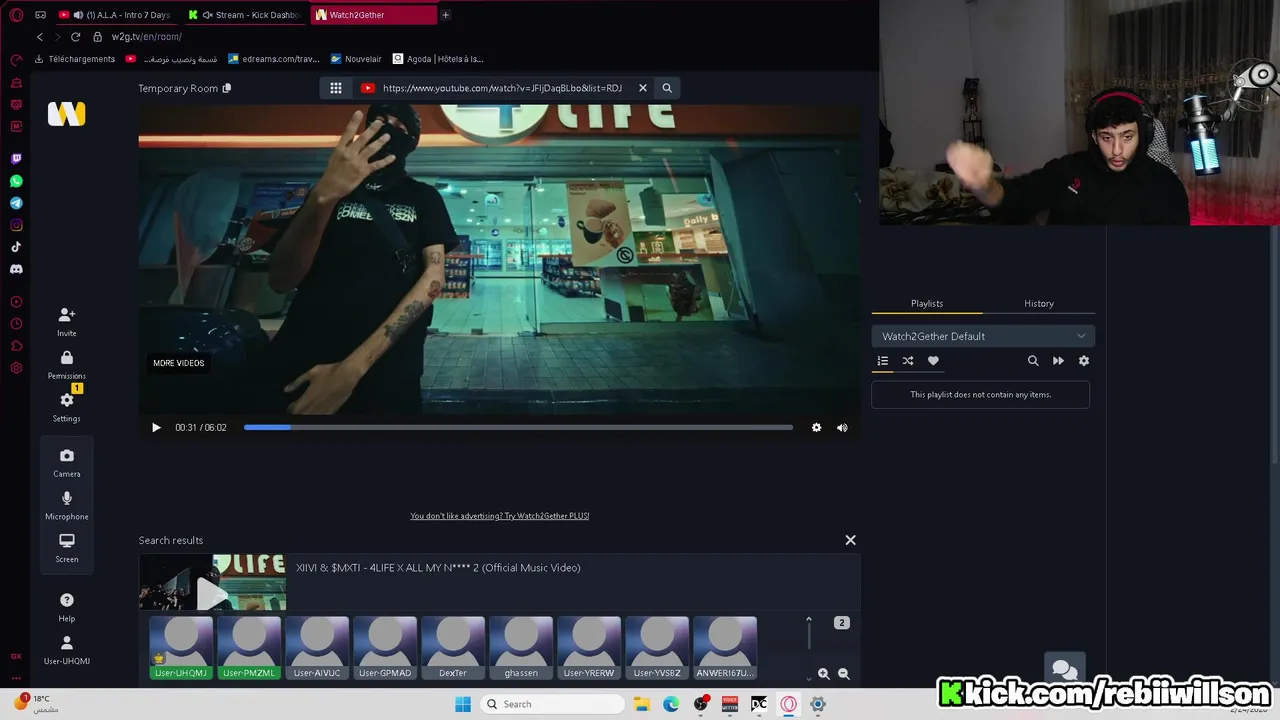Open Watch2Gether room Settings gear

pyautogui.click(x=67, y=406)
